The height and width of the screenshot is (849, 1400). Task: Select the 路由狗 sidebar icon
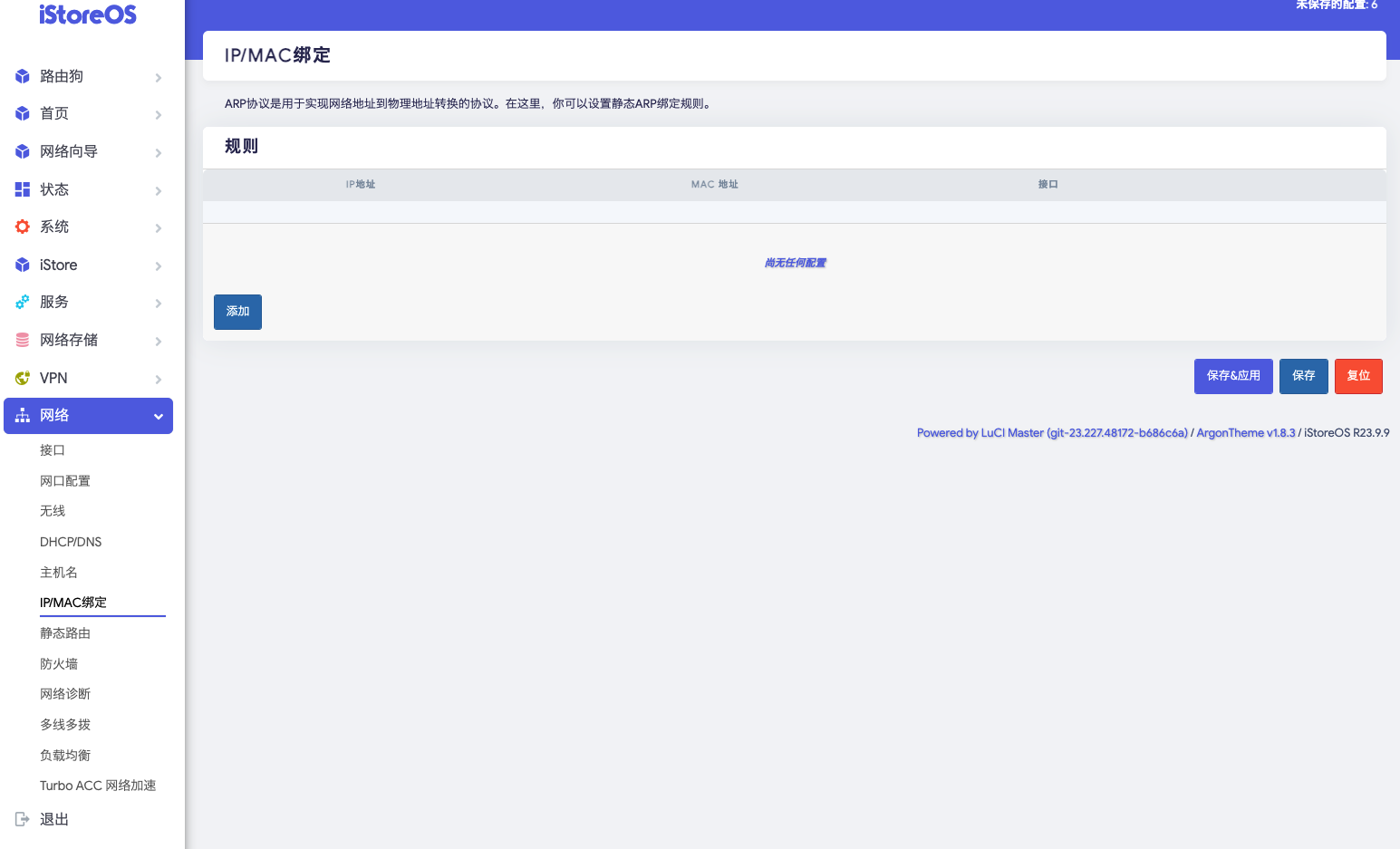pyautogui.click(x=22, y=76)
